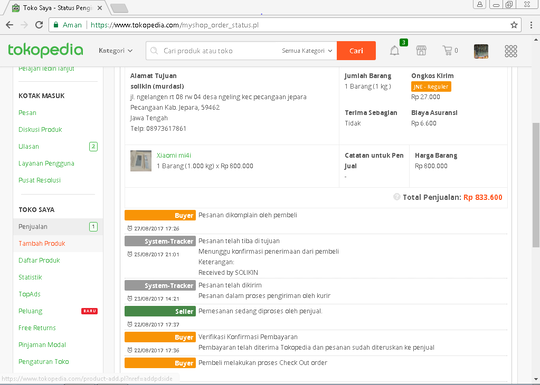Viewport: 540px width, 385px height.
Task: Click the Buyer label for Check Out order
Action: (x=160, y=363)
